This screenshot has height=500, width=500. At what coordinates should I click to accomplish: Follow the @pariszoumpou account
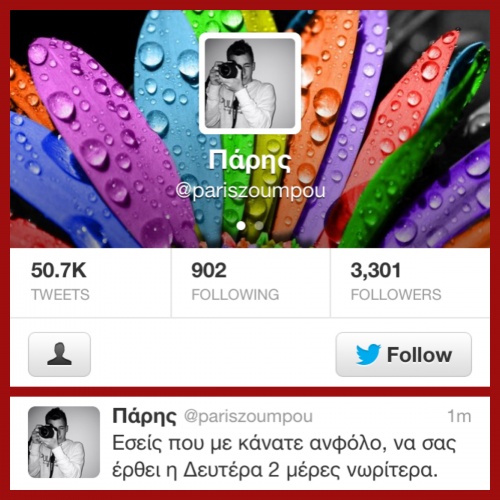404,354
